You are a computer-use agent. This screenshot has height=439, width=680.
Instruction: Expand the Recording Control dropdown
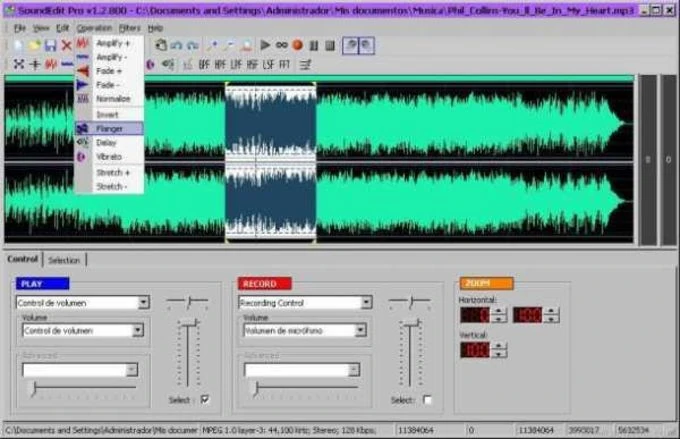(x=366, y=302)
